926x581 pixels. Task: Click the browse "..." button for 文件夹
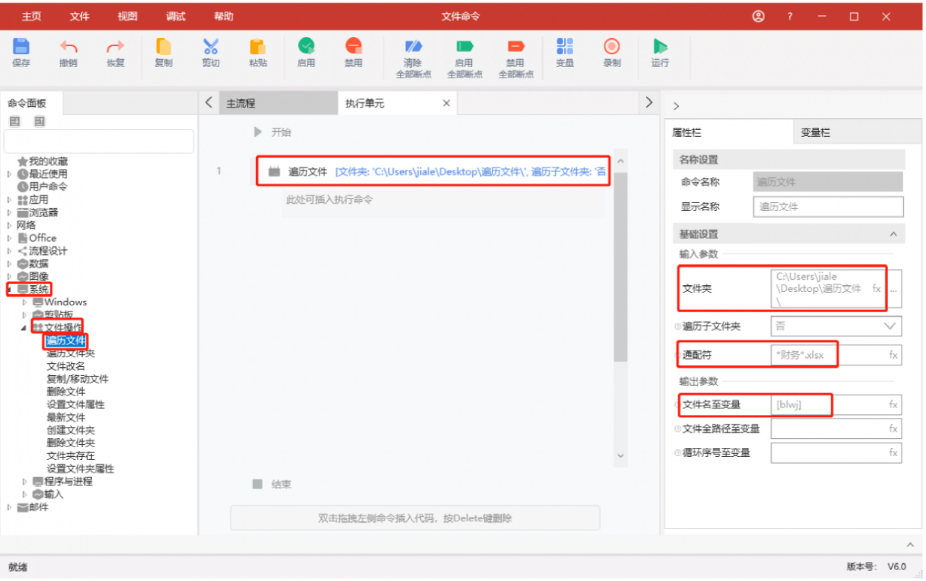click(892, 288)
